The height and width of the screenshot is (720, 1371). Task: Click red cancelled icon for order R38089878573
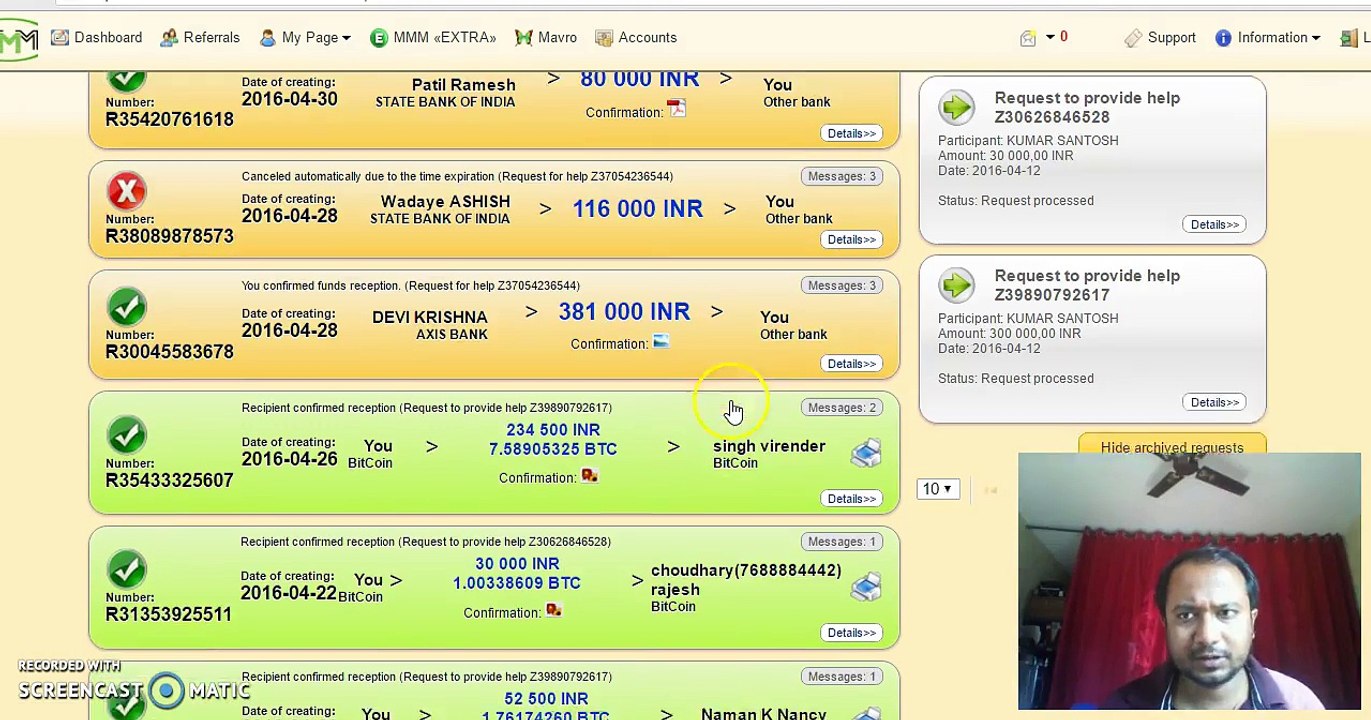pyautogui.click(x=127, y=191)
